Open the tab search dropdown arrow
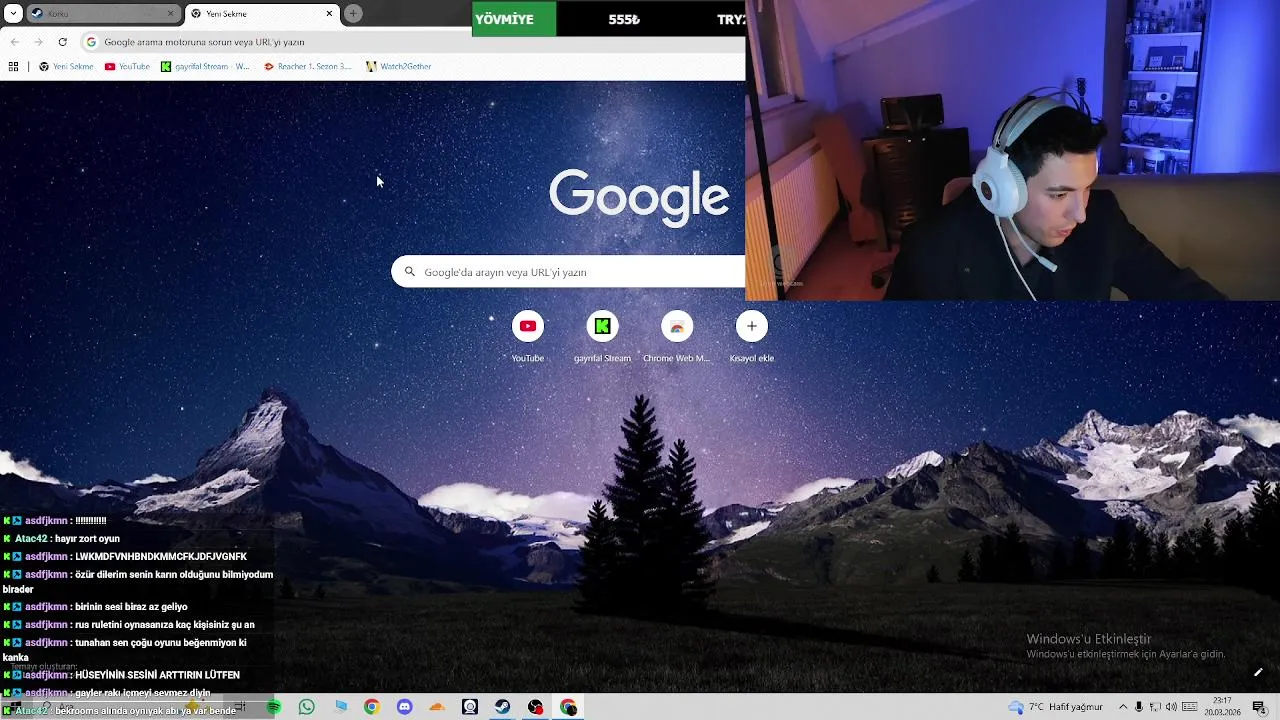Image resolution: width=1280 pixels, height=720 pixels. 14,13
